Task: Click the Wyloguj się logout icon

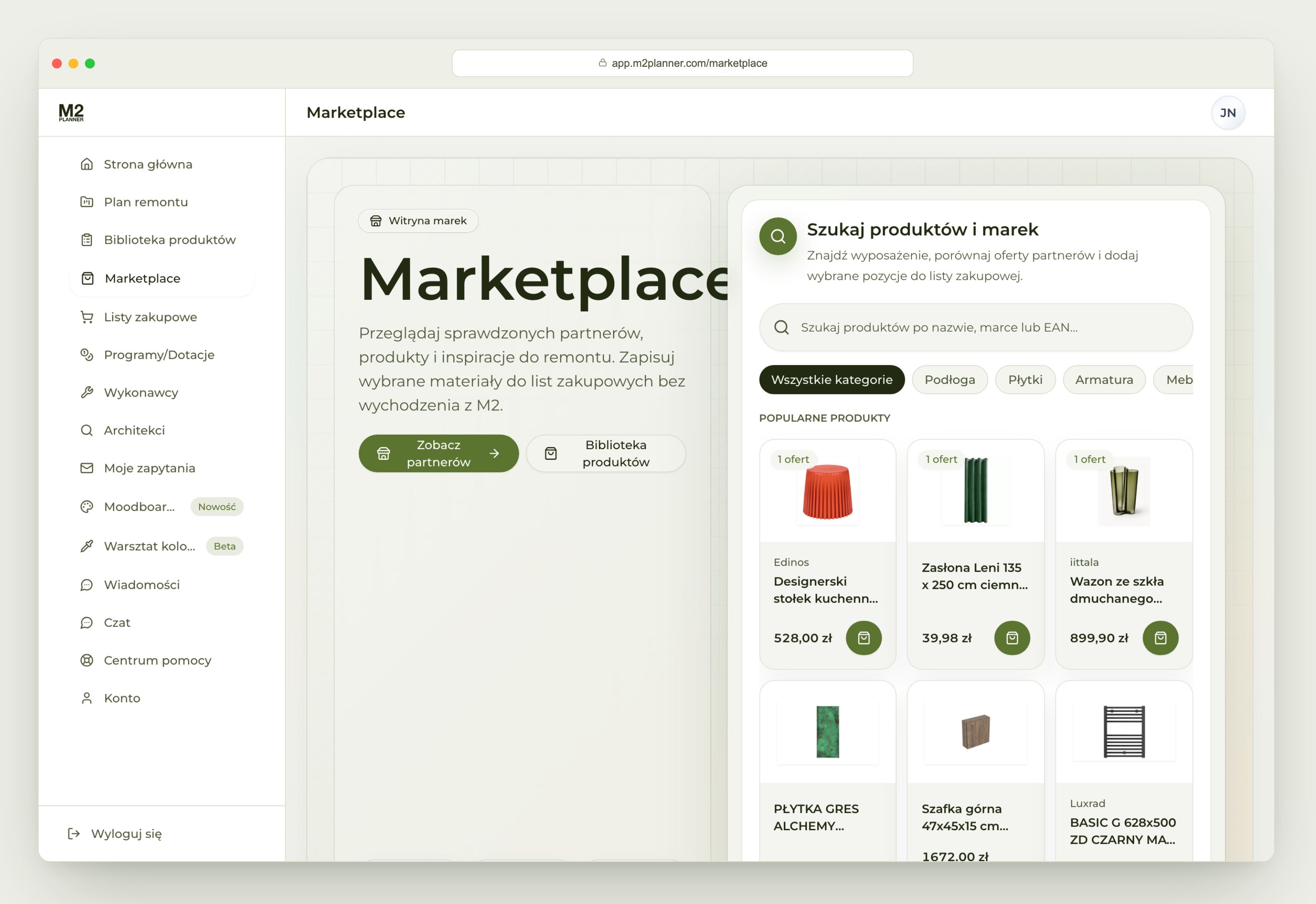Action: coord(74,833)
